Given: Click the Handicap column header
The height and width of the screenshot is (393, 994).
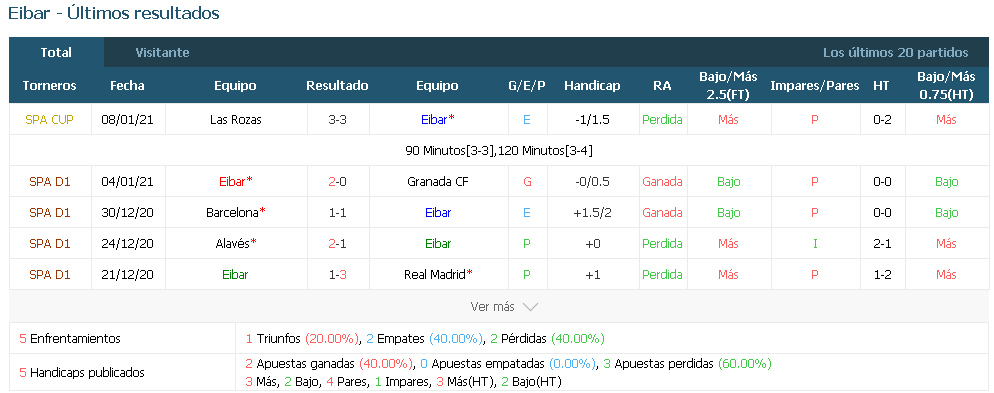Looking at the screenshot, I should pos(592,86).
